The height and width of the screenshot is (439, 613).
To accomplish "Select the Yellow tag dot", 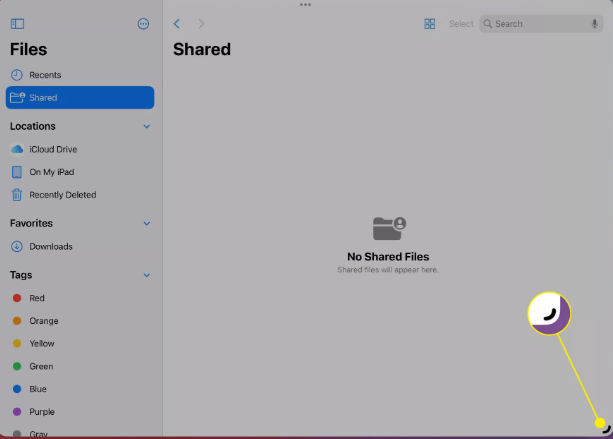I will [x=17, y=344].
